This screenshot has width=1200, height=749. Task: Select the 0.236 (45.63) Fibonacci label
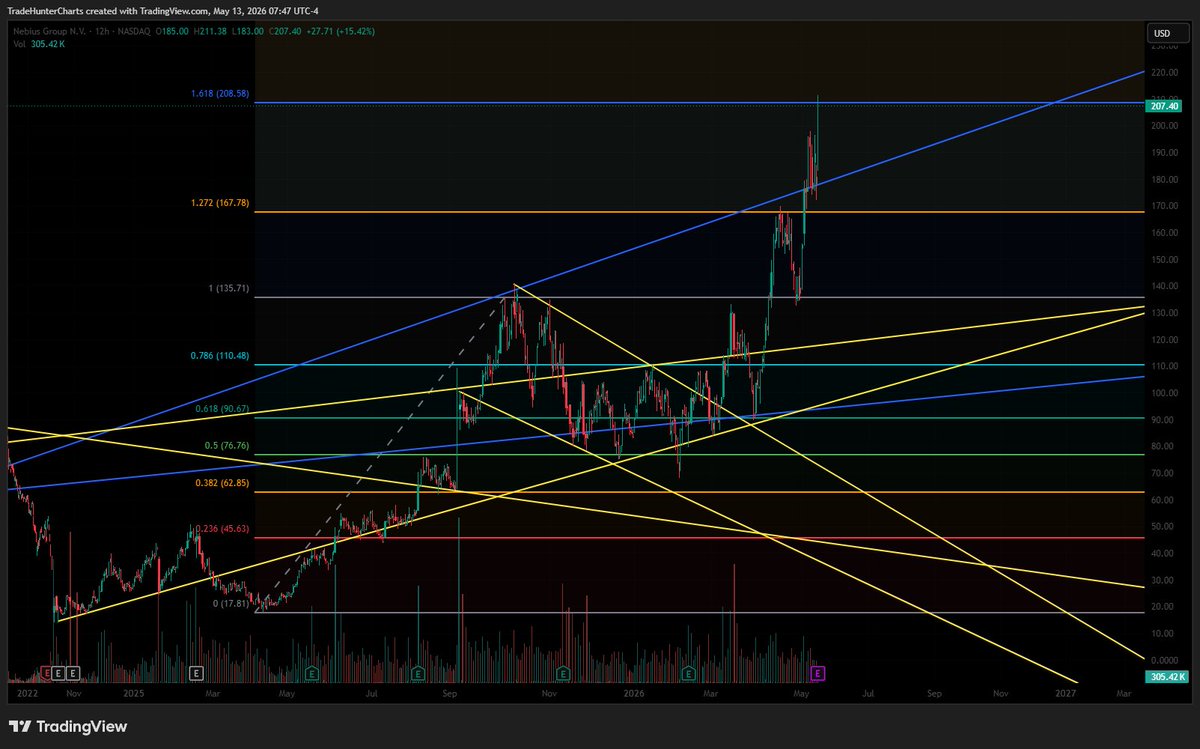point(222,529)
